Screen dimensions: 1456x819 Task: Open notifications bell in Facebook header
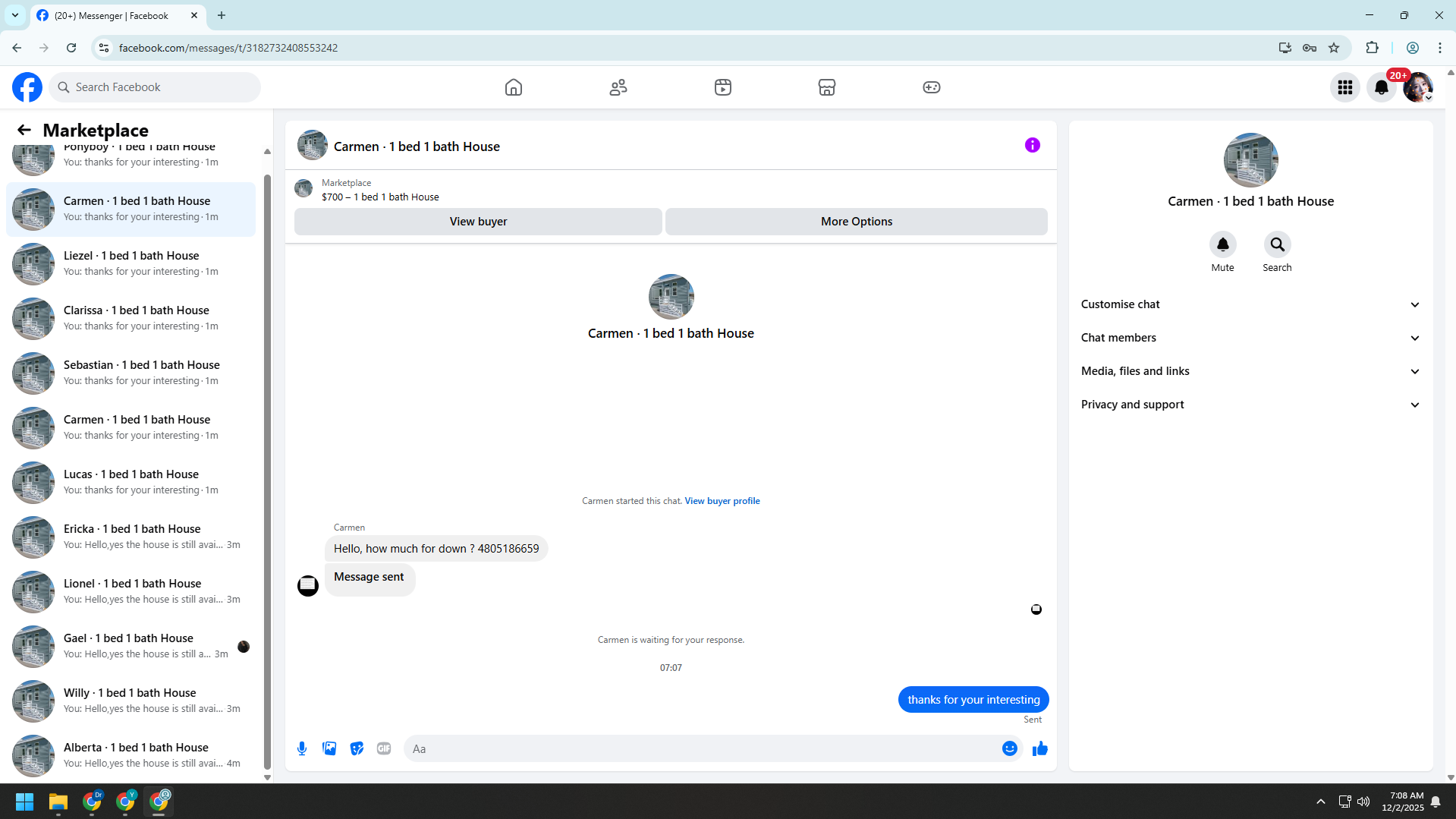click(x=1382, y=87)
